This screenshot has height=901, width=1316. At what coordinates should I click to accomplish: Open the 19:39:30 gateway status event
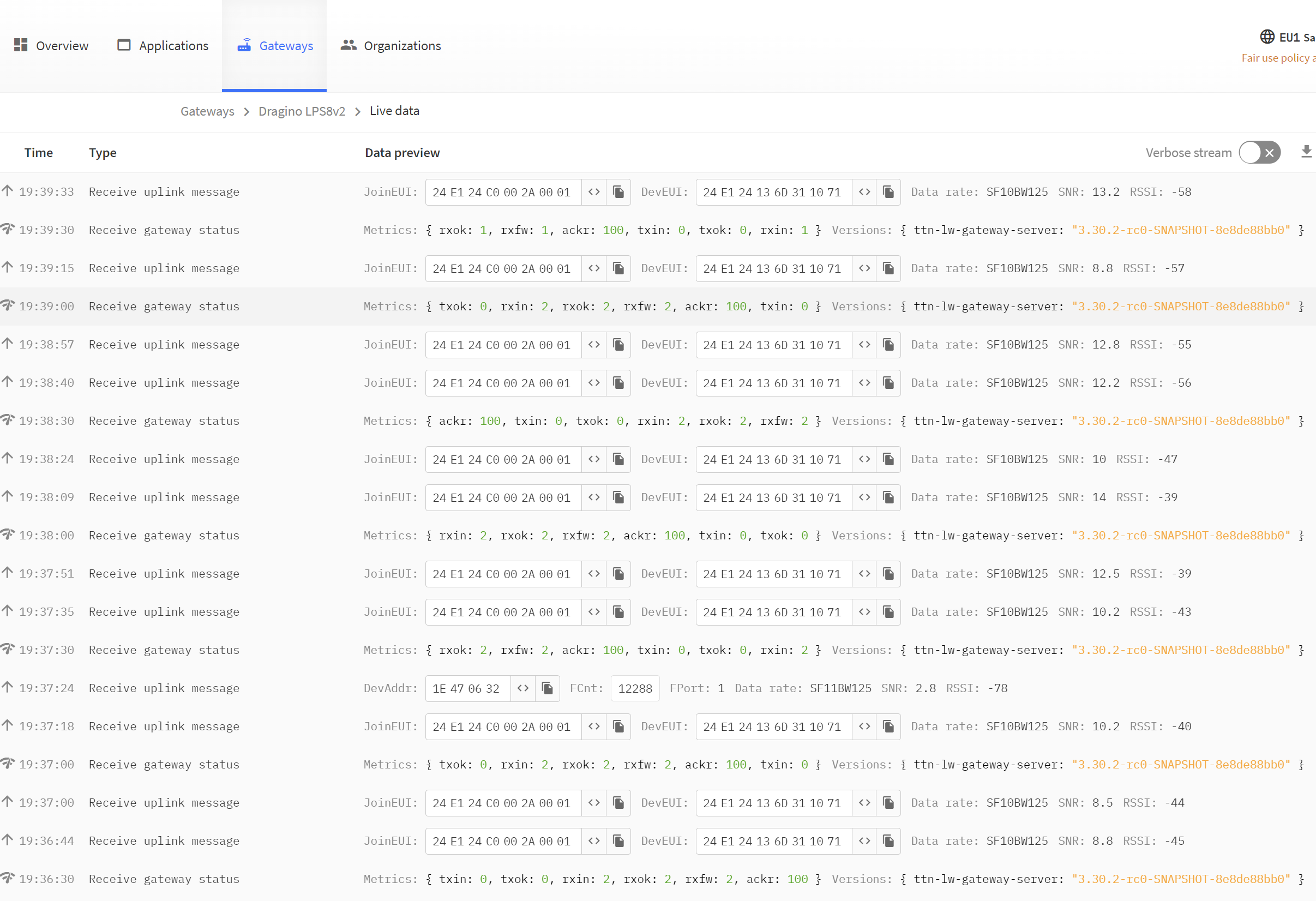pos(658,230)
